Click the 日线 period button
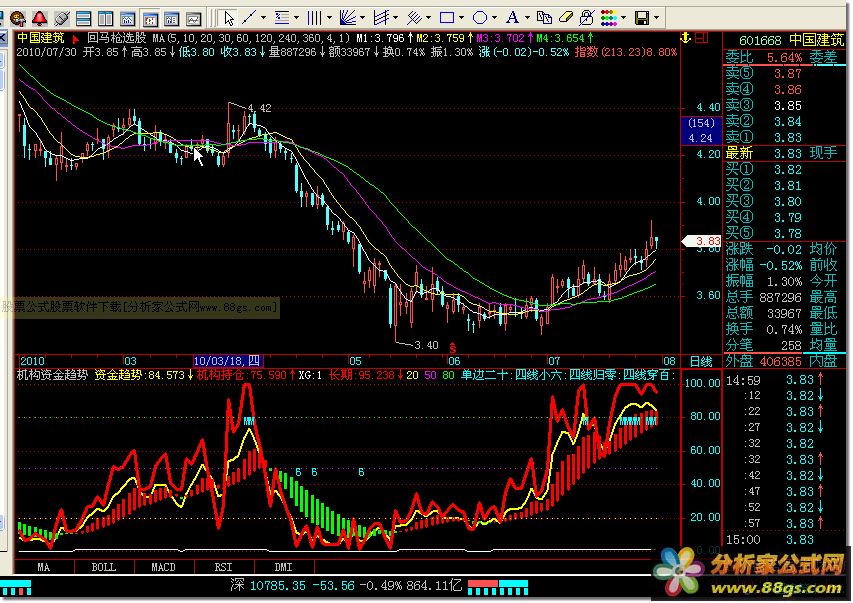 point(701,360)
